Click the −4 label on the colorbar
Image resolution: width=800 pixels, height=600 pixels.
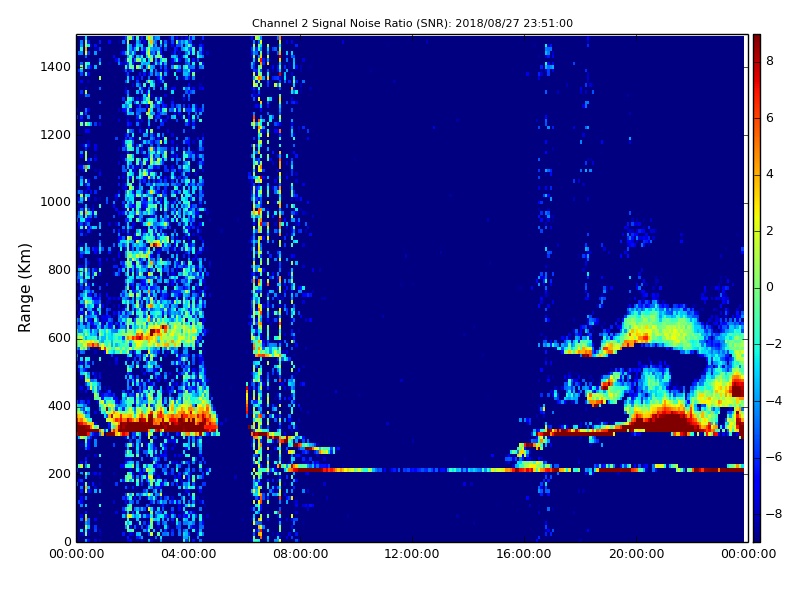(x=774, y=401)
